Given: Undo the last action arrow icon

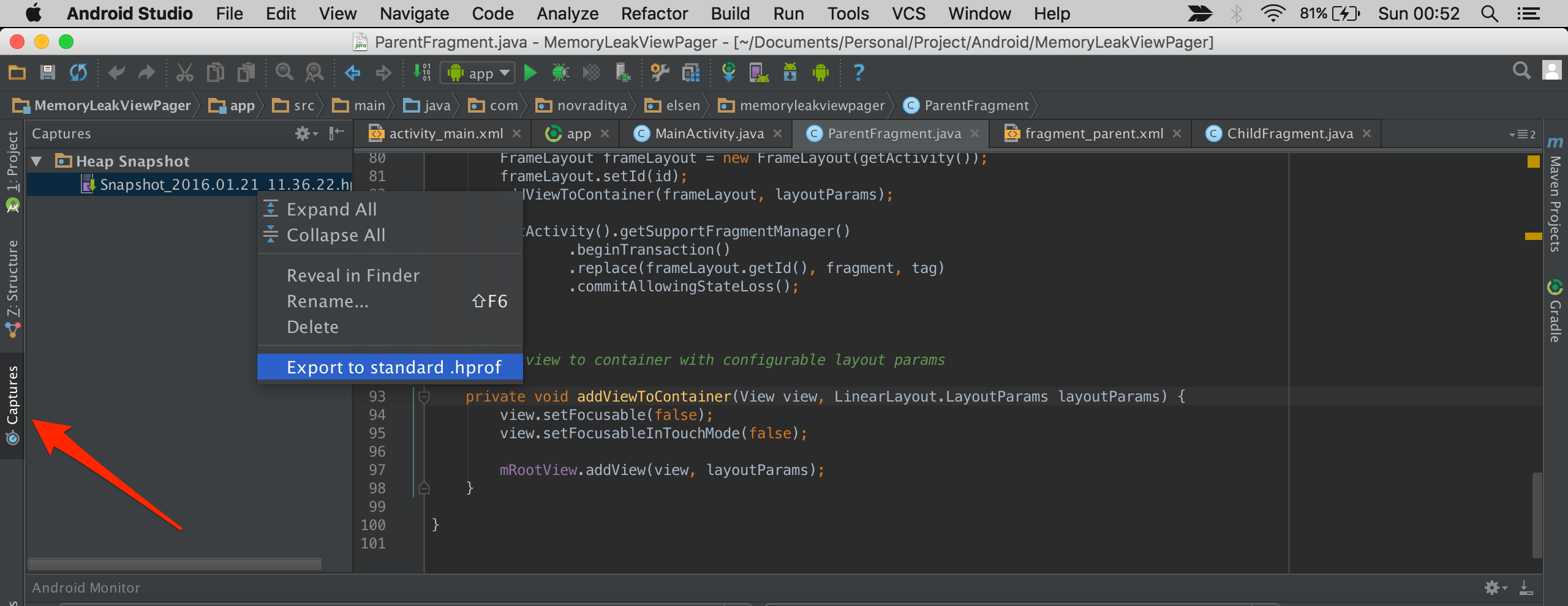Looking at the screenshot, I should 116,73.
